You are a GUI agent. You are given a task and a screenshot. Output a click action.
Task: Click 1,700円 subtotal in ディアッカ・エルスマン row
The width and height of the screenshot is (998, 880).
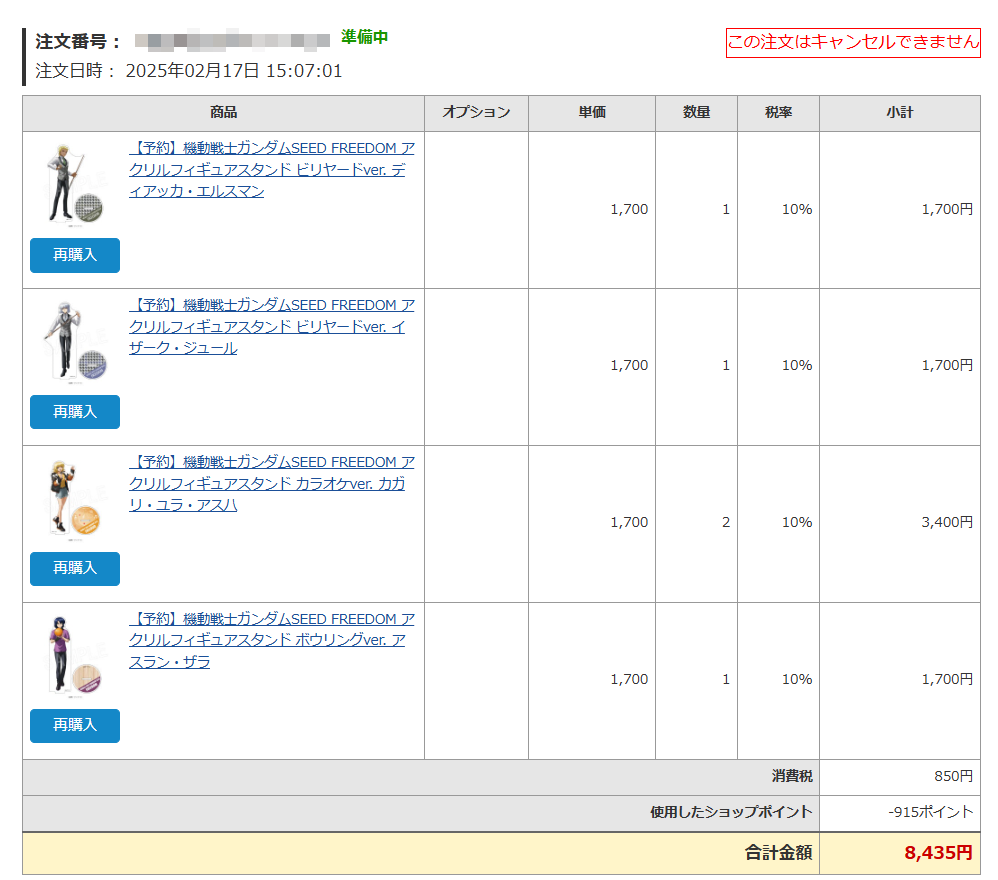(947, 209)
